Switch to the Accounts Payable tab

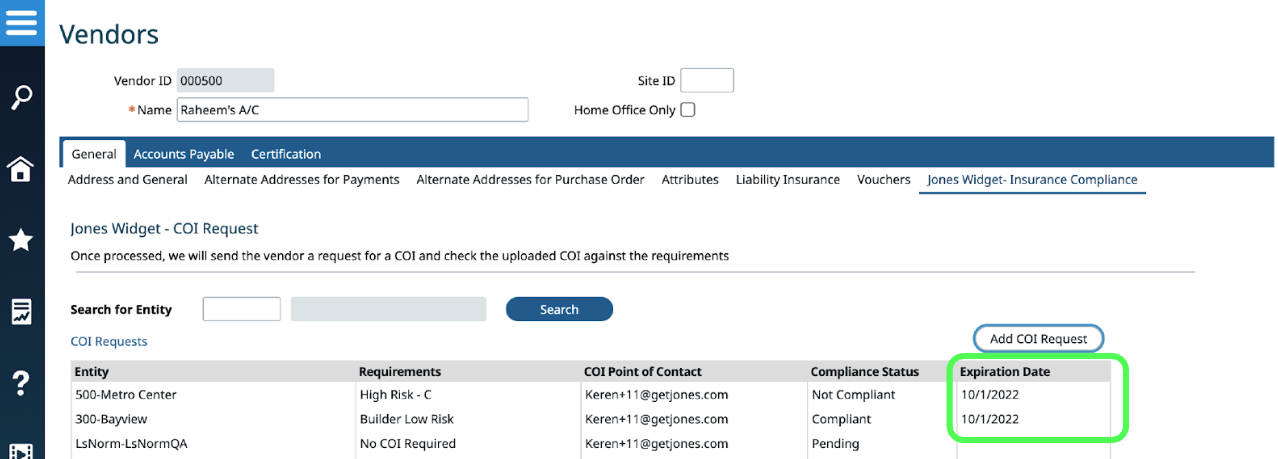184,154
